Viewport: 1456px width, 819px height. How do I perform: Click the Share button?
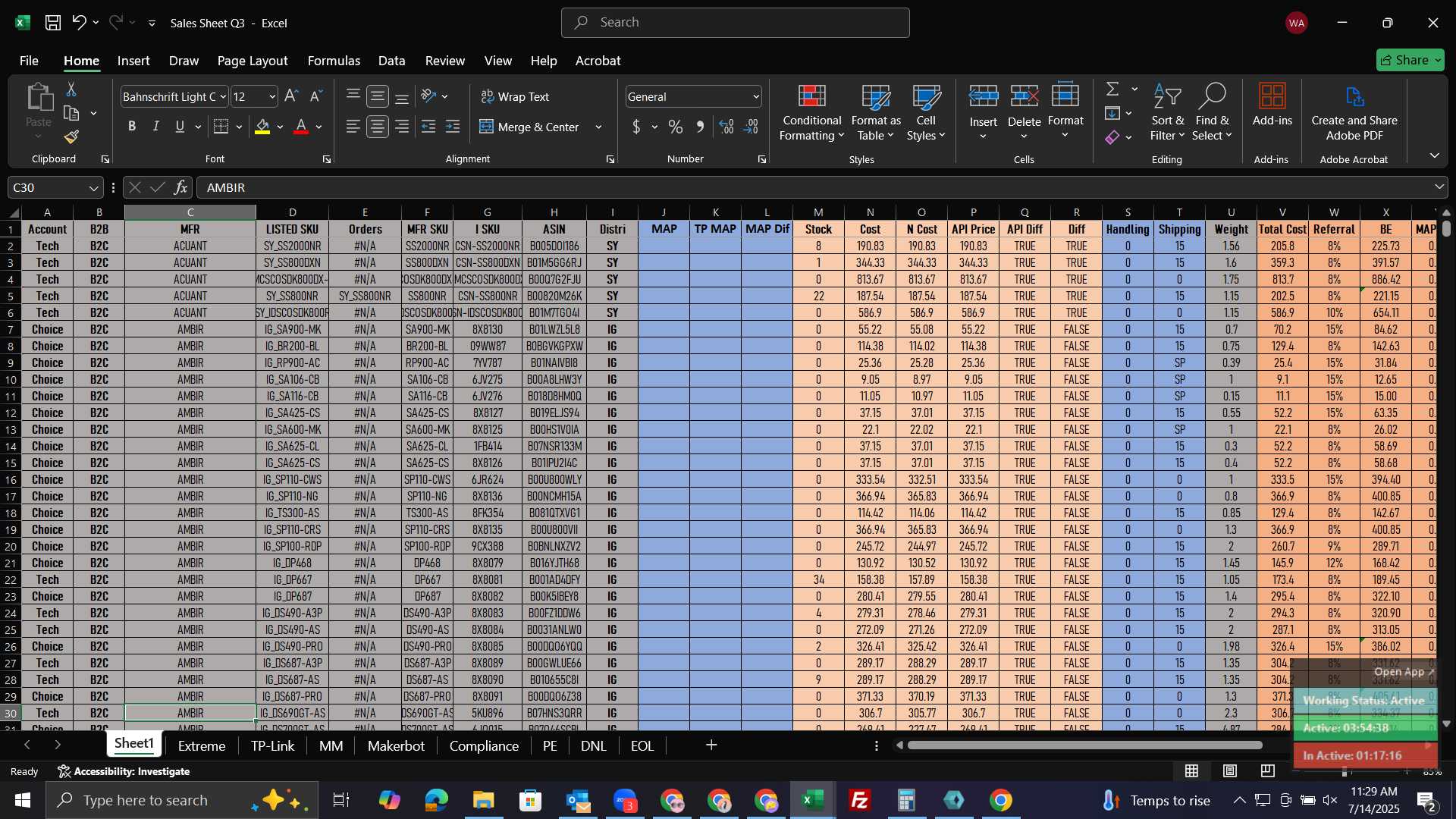[x=1410, y=60]
